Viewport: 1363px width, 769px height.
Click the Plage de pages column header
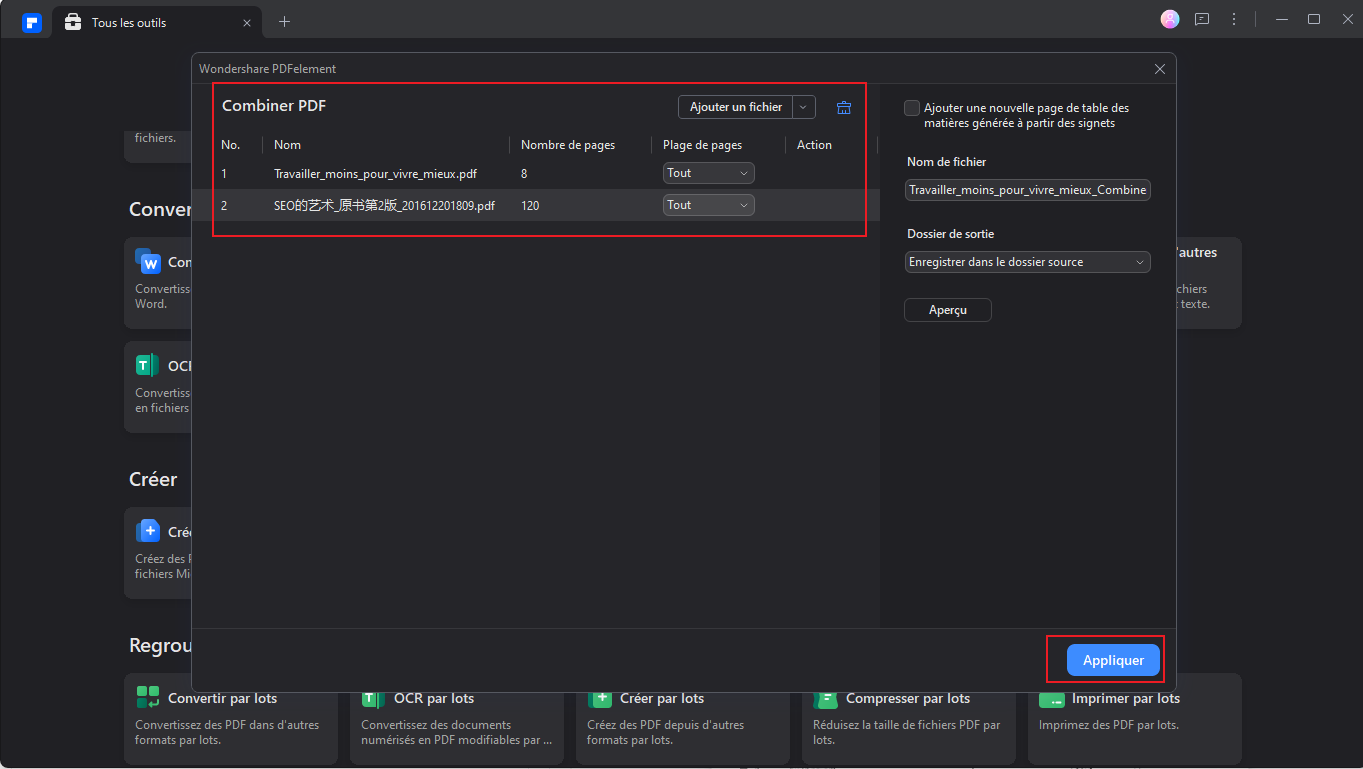pyautogui.click(x=702, y=145)
